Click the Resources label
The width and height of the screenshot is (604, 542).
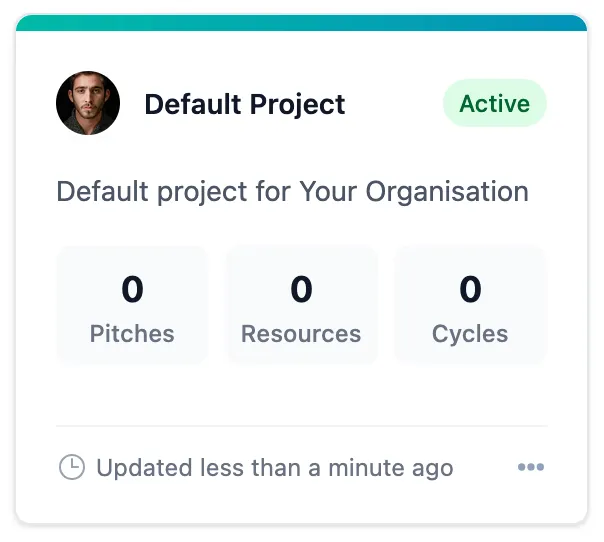[x=301, y=334]
